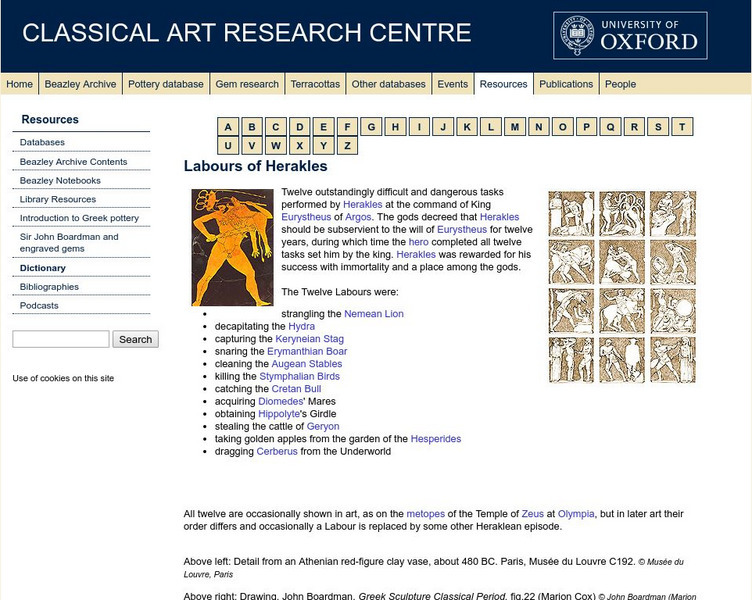Select the Resources tab
This screenshot has width=752, height=600.
[x=503, y=84]
